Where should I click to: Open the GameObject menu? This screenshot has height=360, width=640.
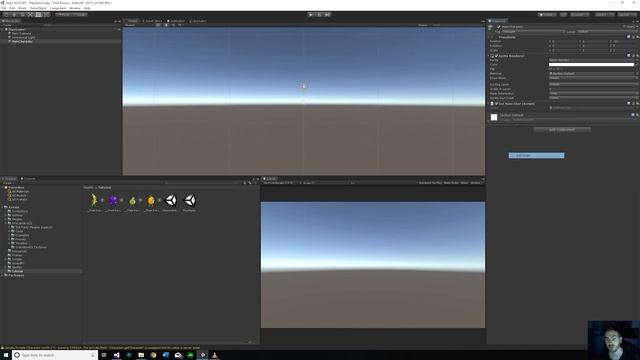click(38, 8)
